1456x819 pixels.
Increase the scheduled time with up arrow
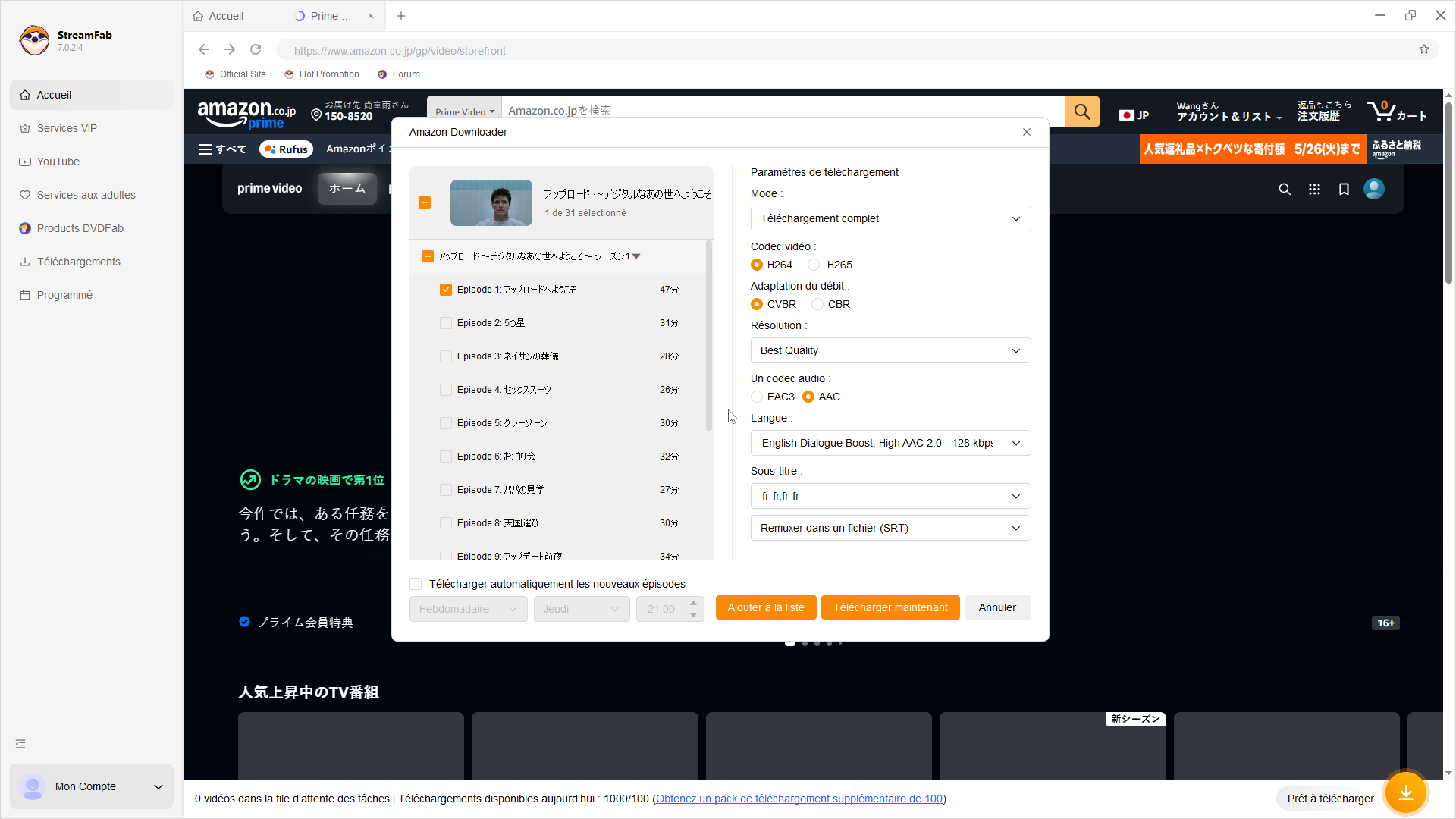pyautogui.click(x=693, y=603)
